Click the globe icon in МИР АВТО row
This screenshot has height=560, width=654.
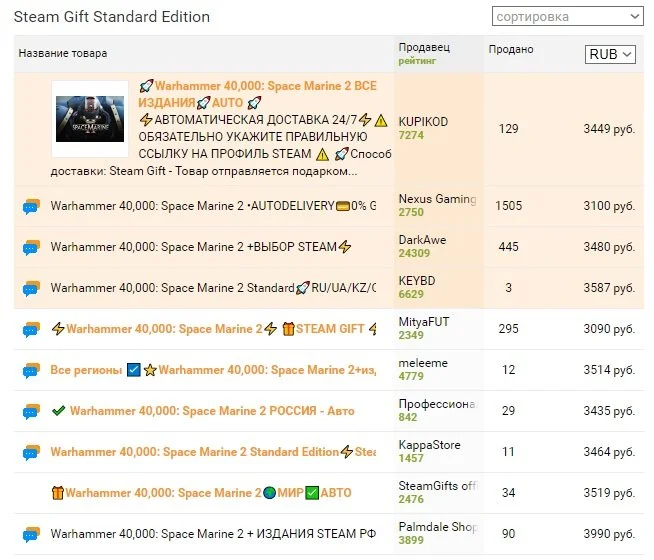point(269,493)
